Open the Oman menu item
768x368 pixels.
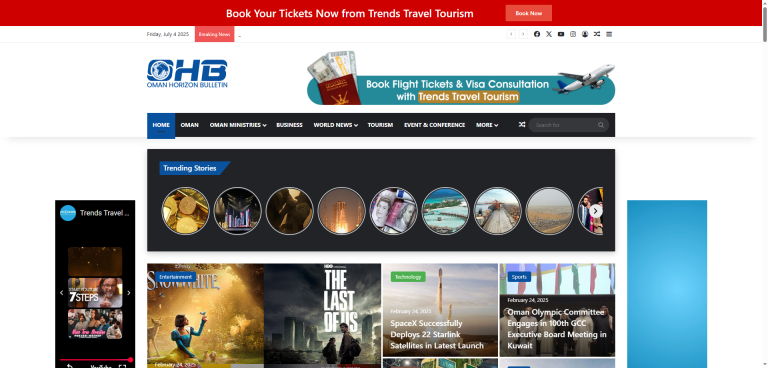[x=190, y=125]
